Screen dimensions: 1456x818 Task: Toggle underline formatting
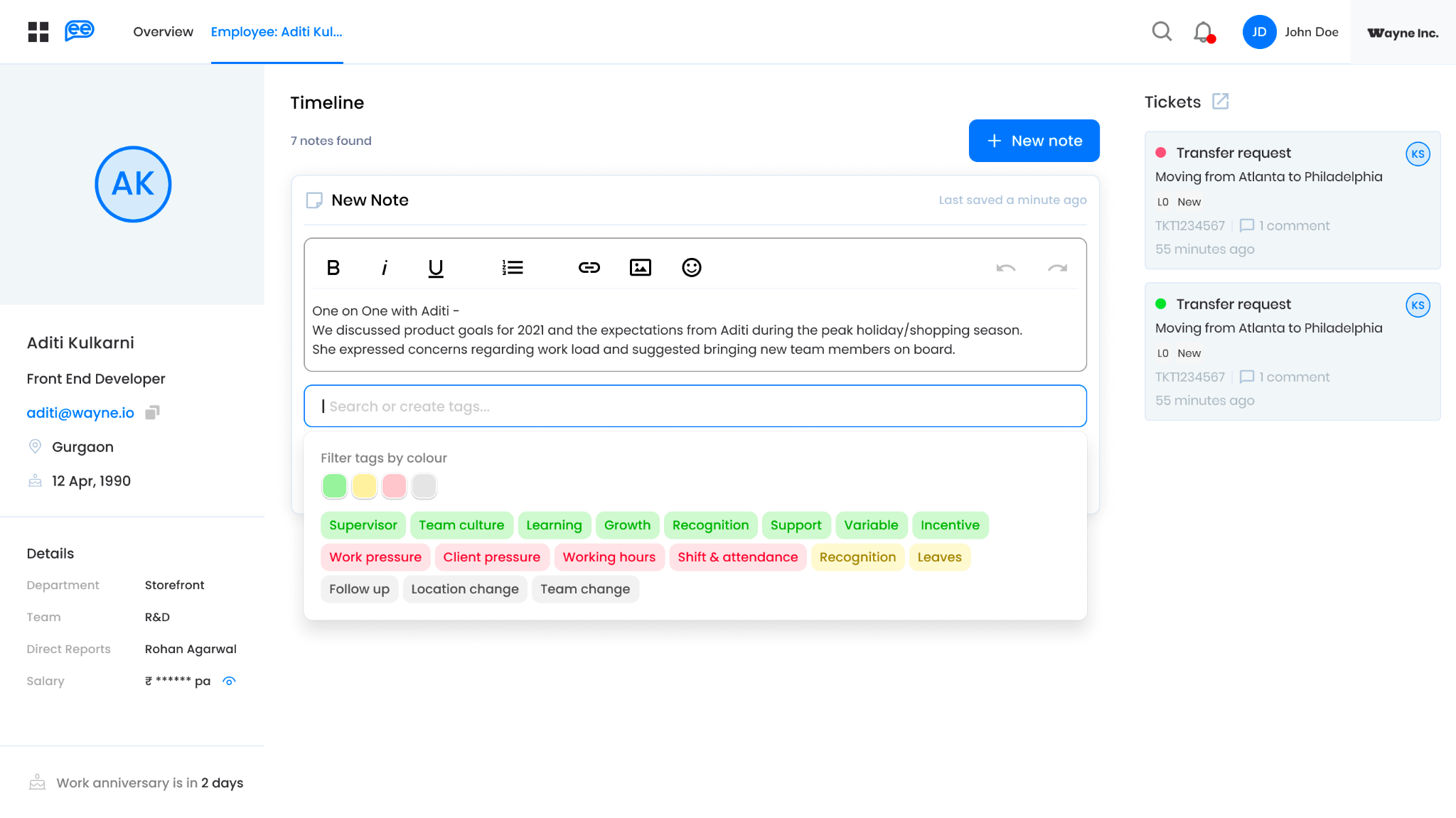(x=436, y=268)
